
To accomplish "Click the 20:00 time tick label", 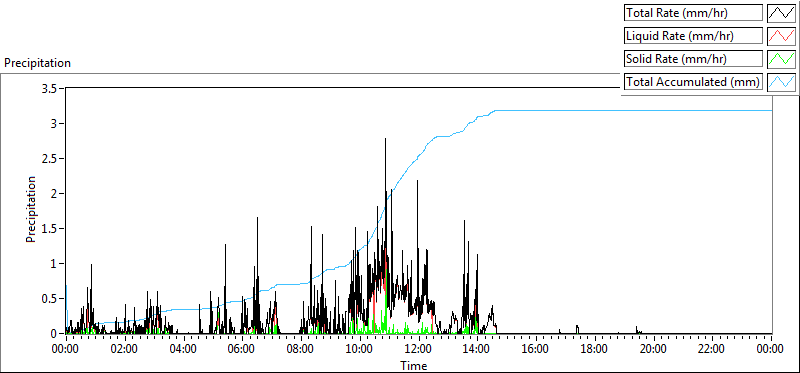I will pyautogui.click(x=654, y=350).
